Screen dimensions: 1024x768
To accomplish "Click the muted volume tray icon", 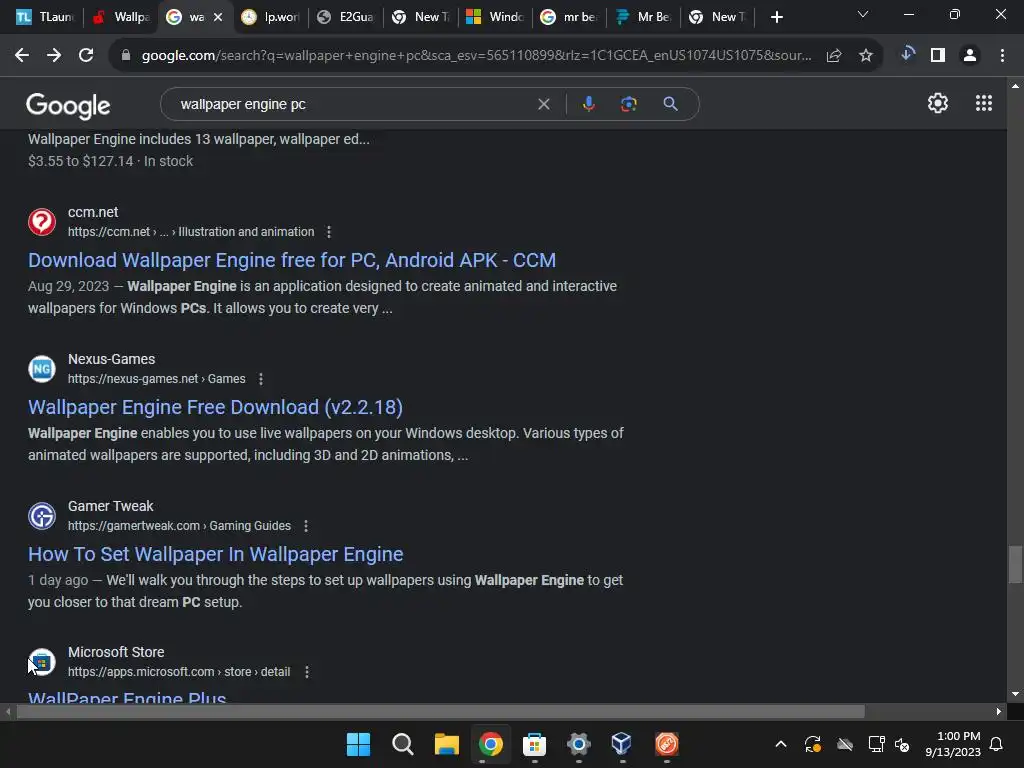I will coord(902,744).
